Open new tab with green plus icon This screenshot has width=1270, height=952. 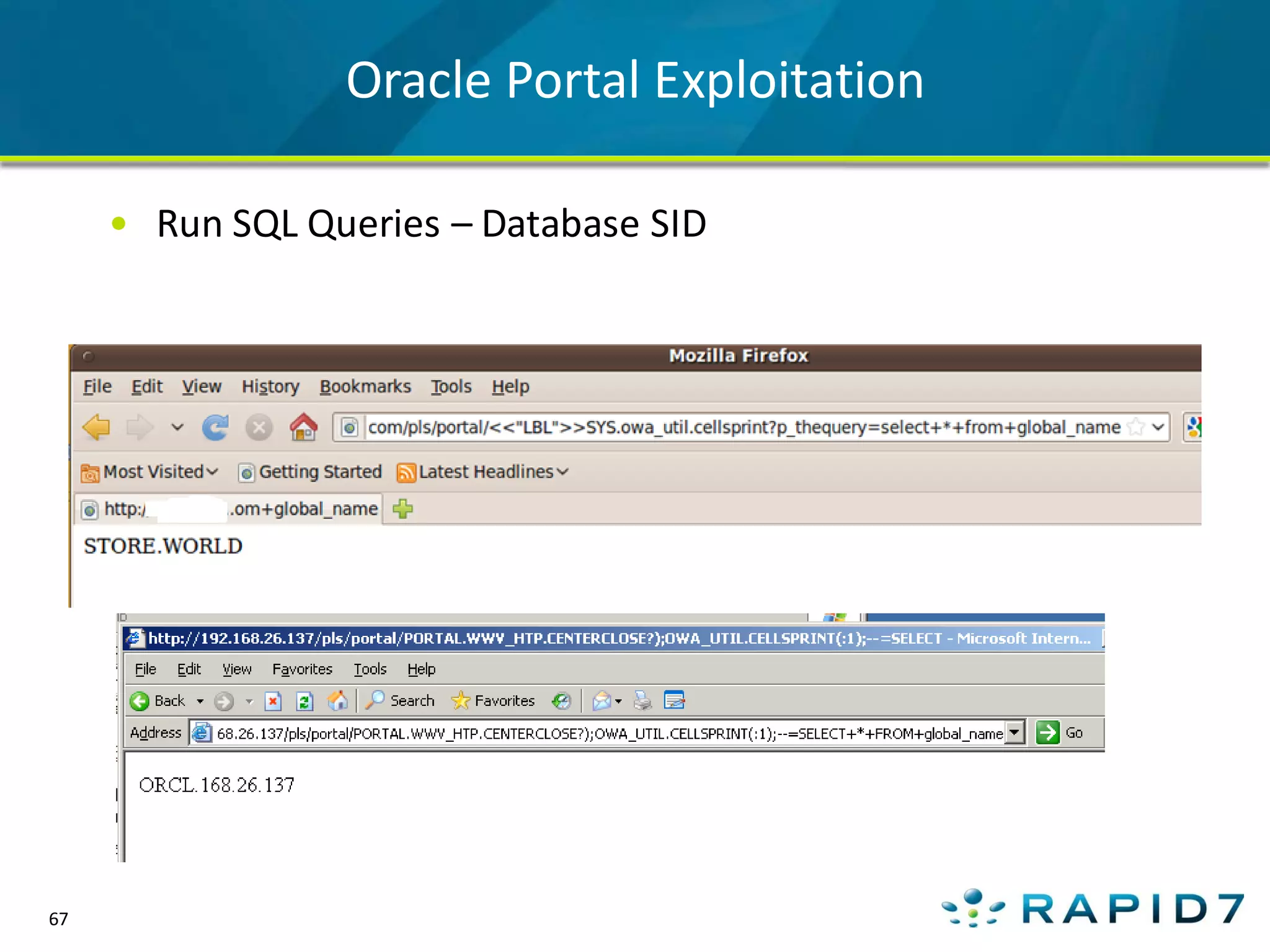[403, 509]
